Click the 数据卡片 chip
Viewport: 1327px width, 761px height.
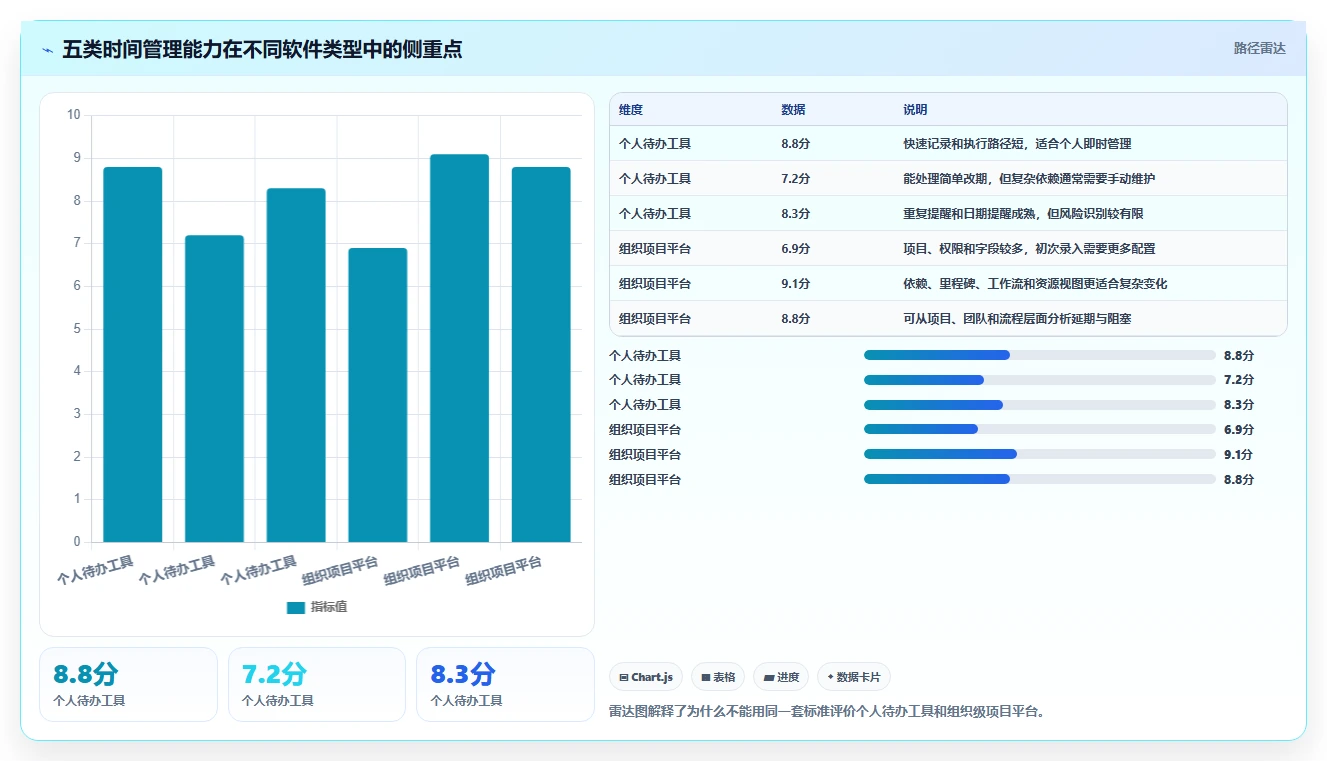pos(854,677)
